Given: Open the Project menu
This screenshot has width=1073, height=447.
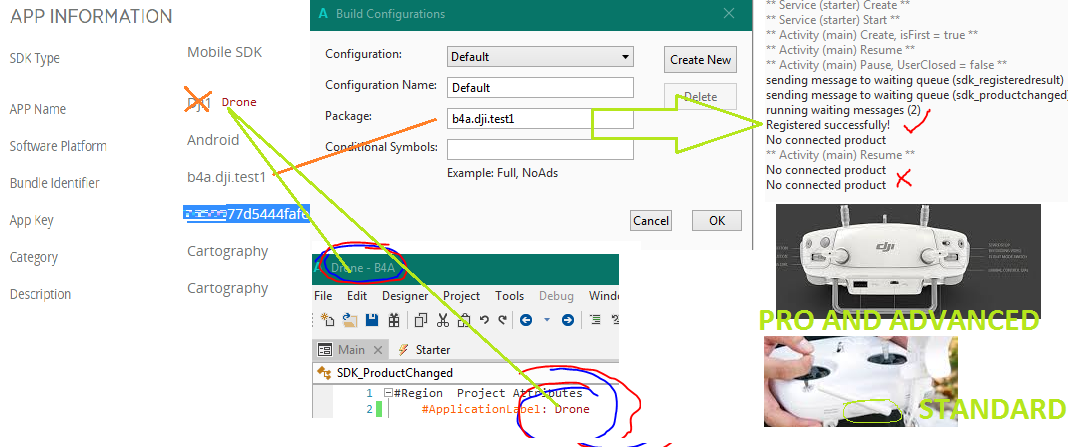Looking at the screenshot, I should pos(461,296).
